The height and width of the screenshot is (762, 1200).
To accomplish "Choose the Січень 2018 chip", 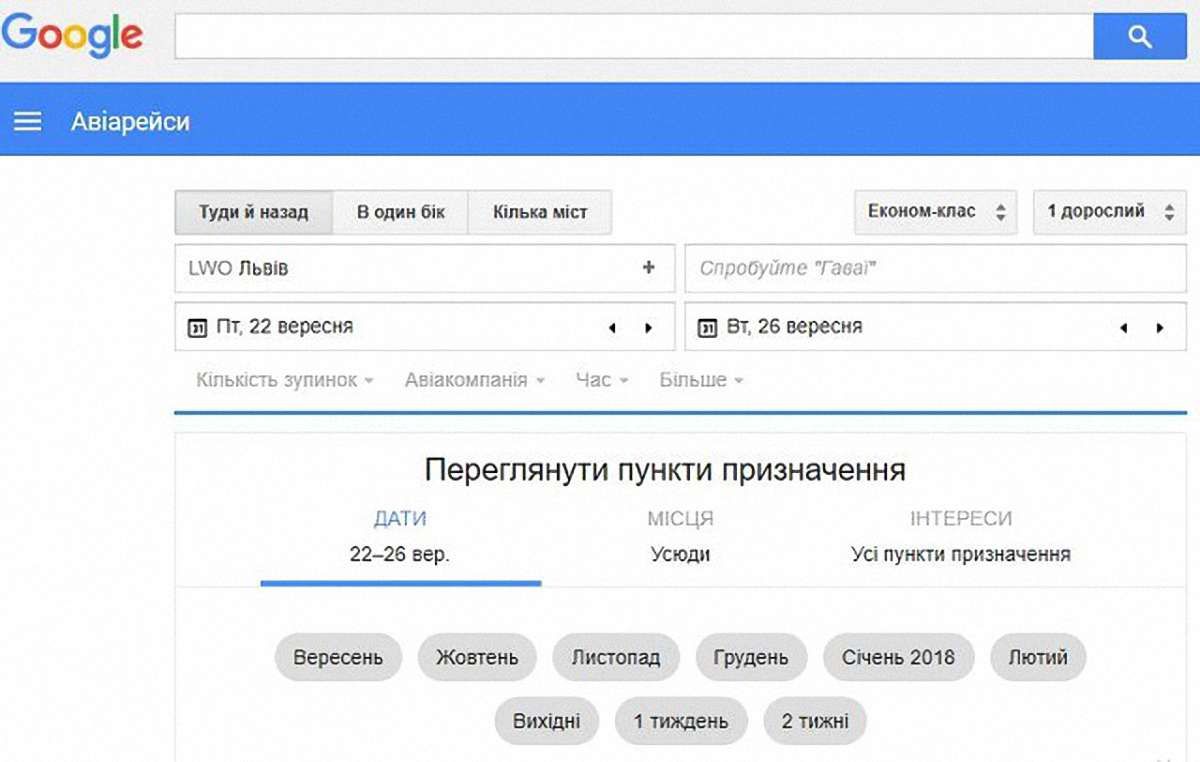I will point(898,657).
